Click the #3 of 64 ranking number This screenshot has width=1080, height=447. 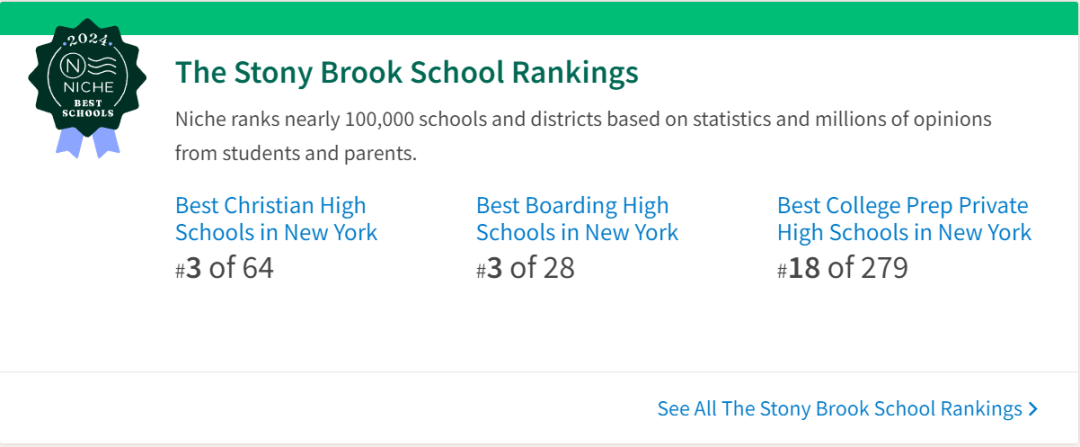(225, 268)
